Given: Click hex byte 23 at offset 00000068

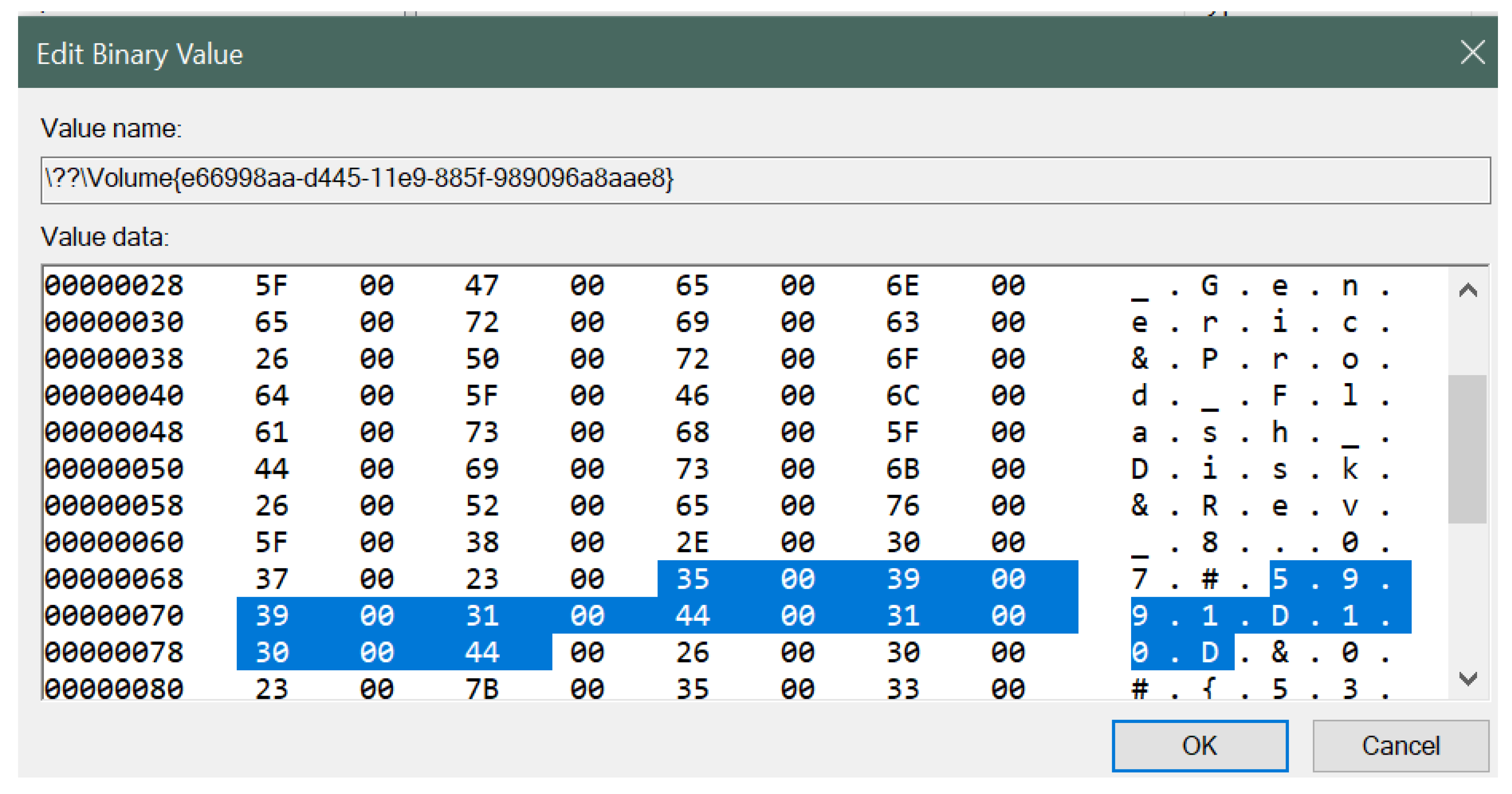Looking at the screenshot, I should tap(481, 579).
